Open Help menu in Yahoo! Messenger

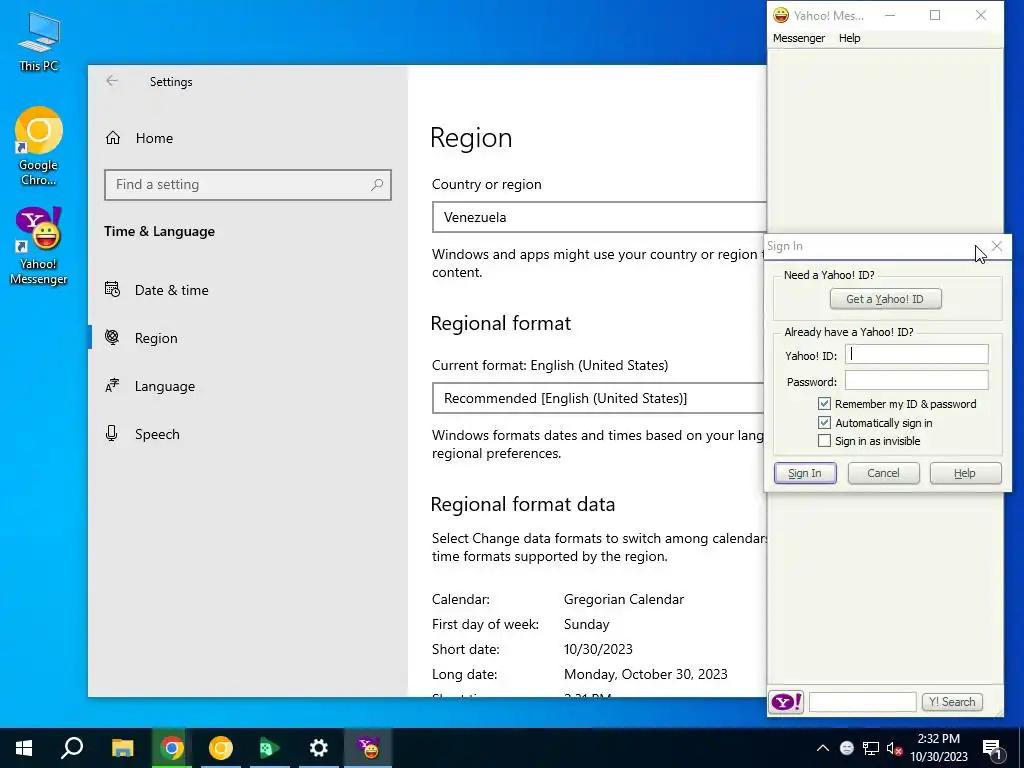850,38
